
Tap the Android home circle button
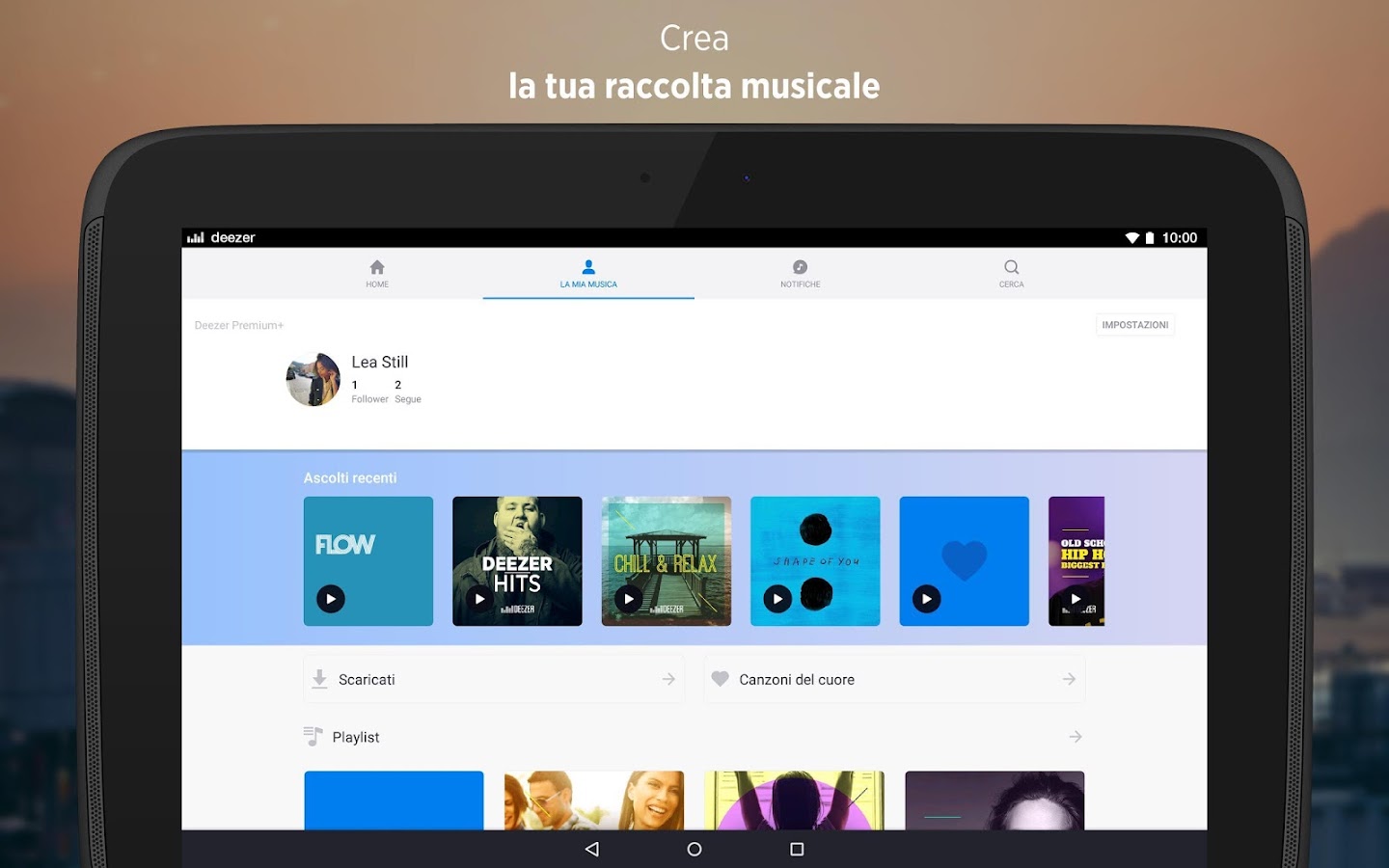[694, 849]
